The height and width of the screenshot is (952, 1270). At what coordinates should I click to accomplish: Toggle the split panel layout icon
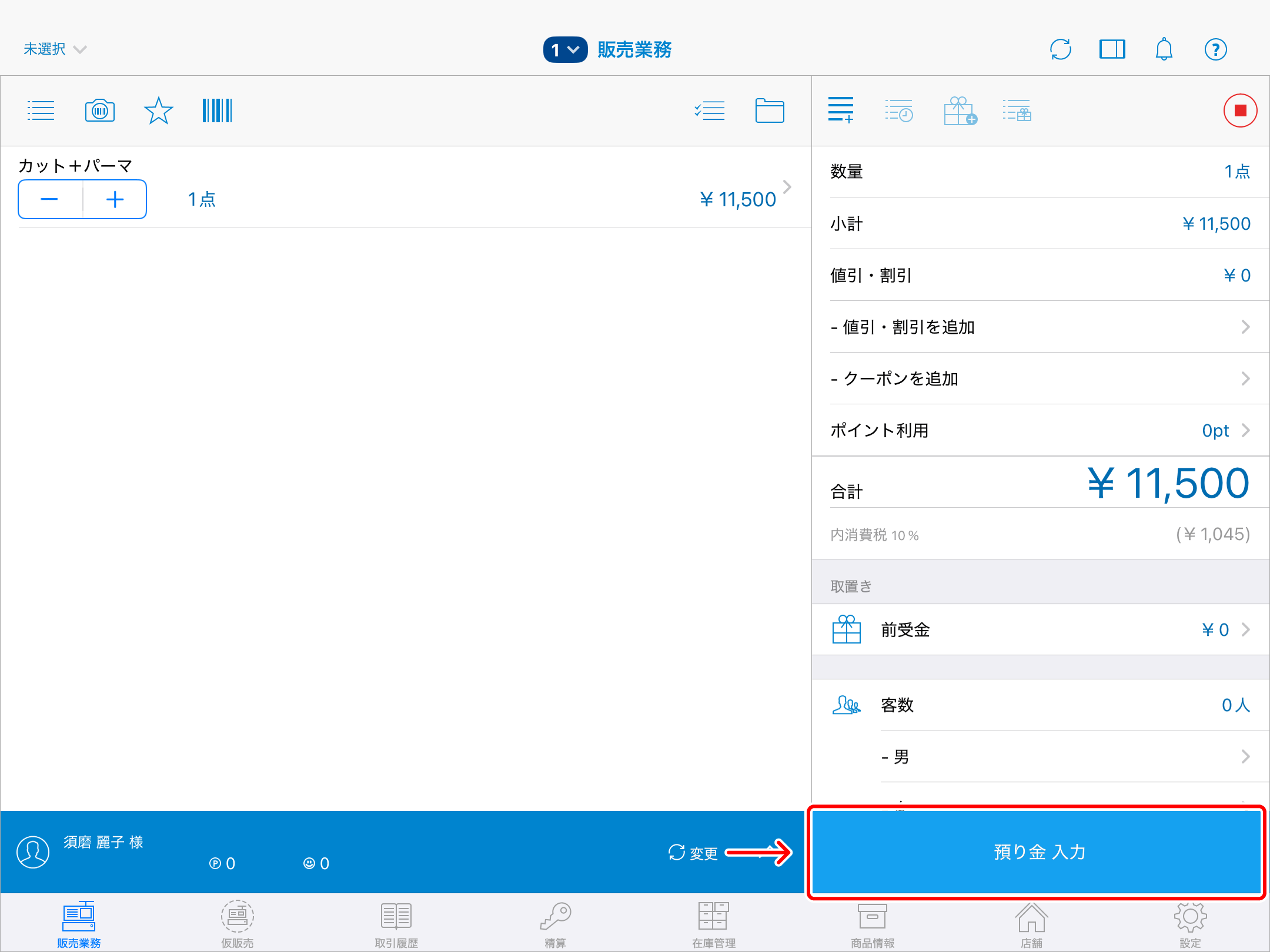click(x=1112, y=49)
